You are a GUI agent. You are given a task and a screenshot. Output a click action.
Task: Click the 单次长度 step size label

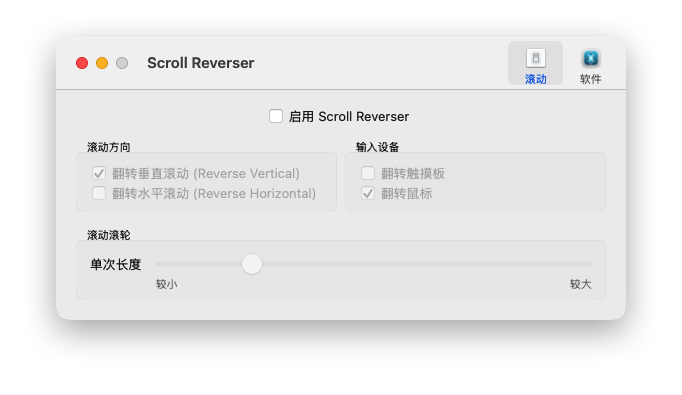pos(116,264)
